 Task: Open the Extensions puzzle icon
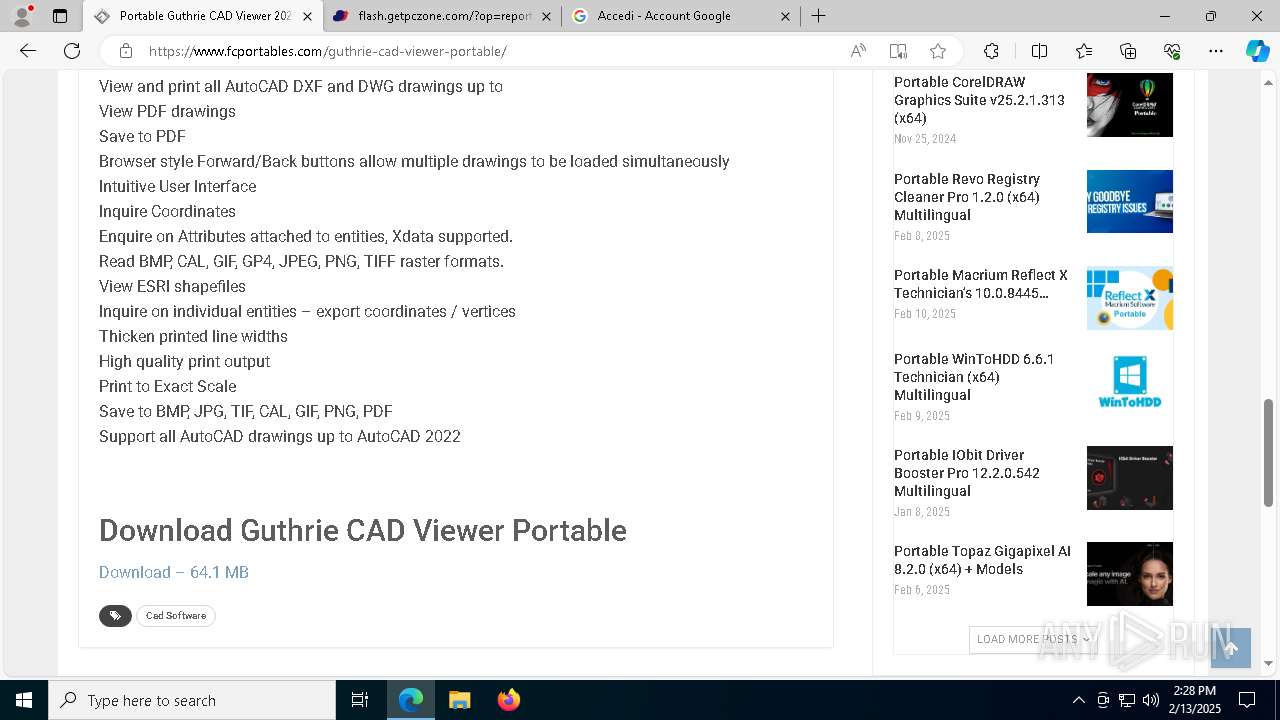click(991, 51)
